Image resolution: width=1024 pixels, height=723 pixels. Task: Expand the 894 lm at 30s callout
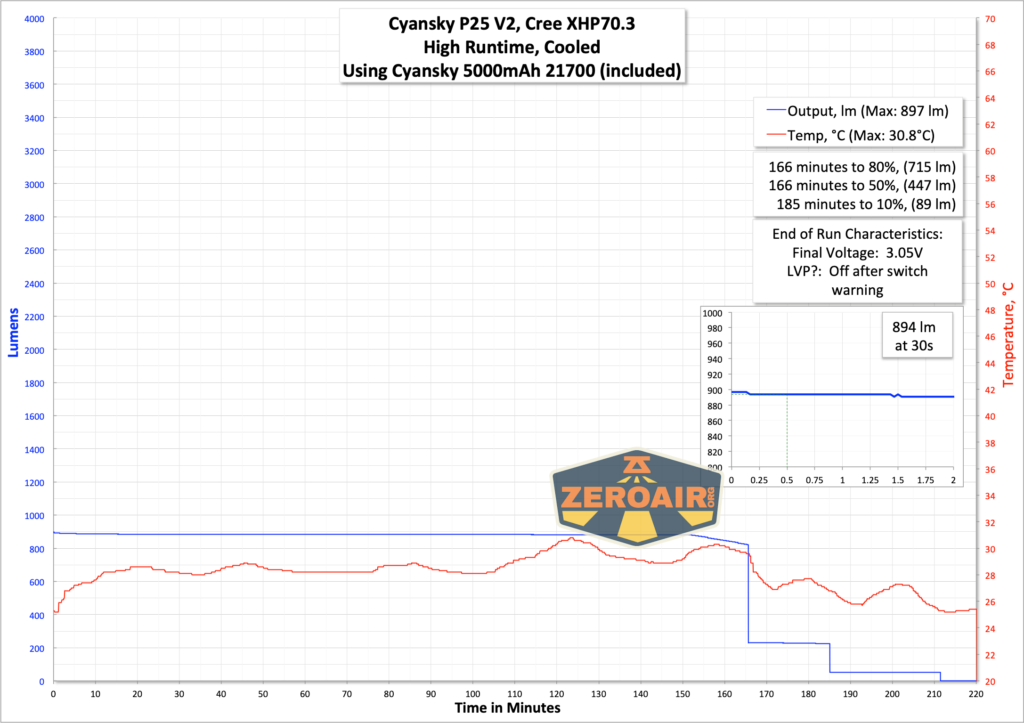click(x=917, y=335)
